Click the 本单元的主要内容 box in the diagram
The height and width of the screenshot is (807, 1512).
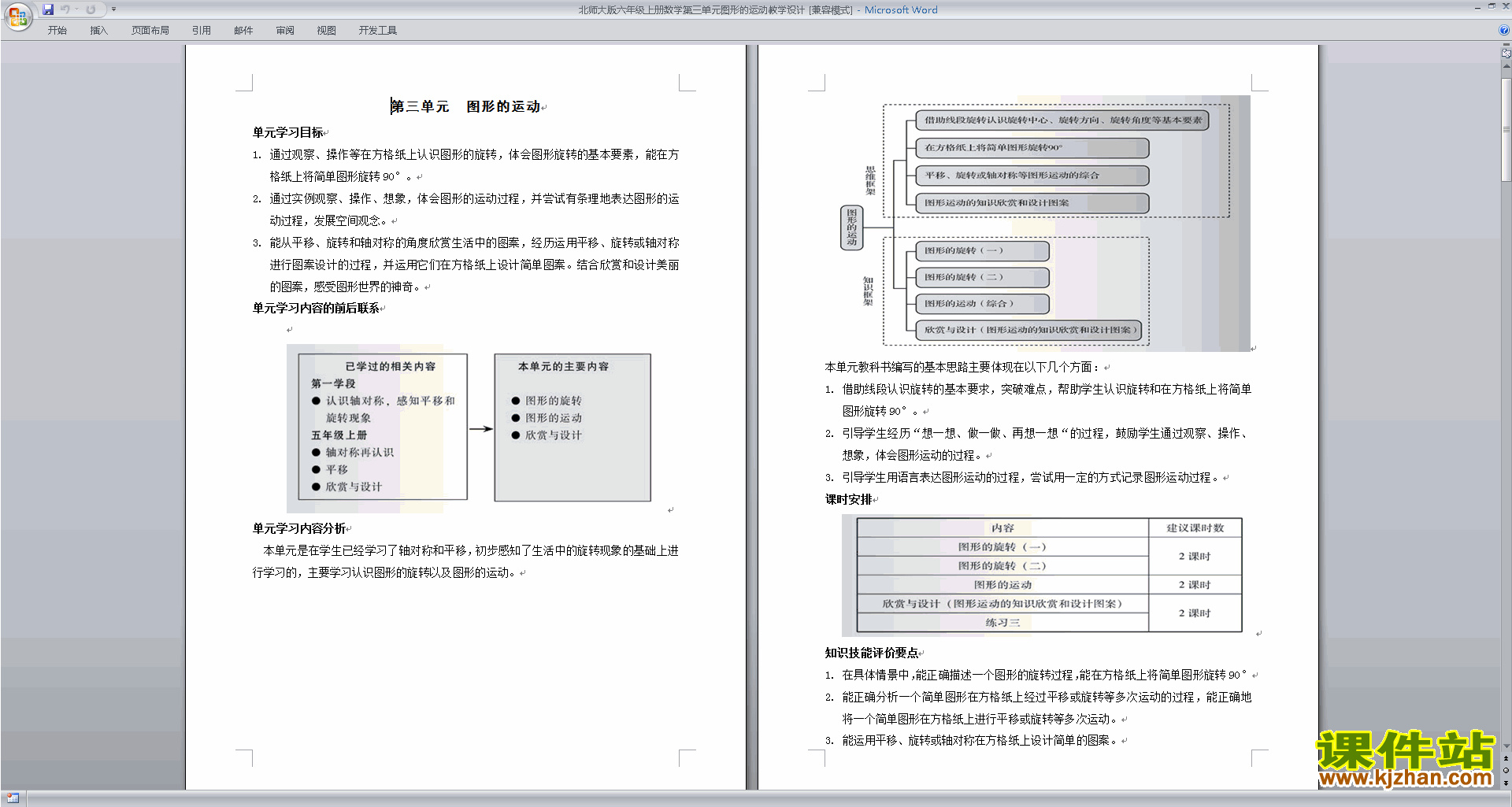(573, 428)
